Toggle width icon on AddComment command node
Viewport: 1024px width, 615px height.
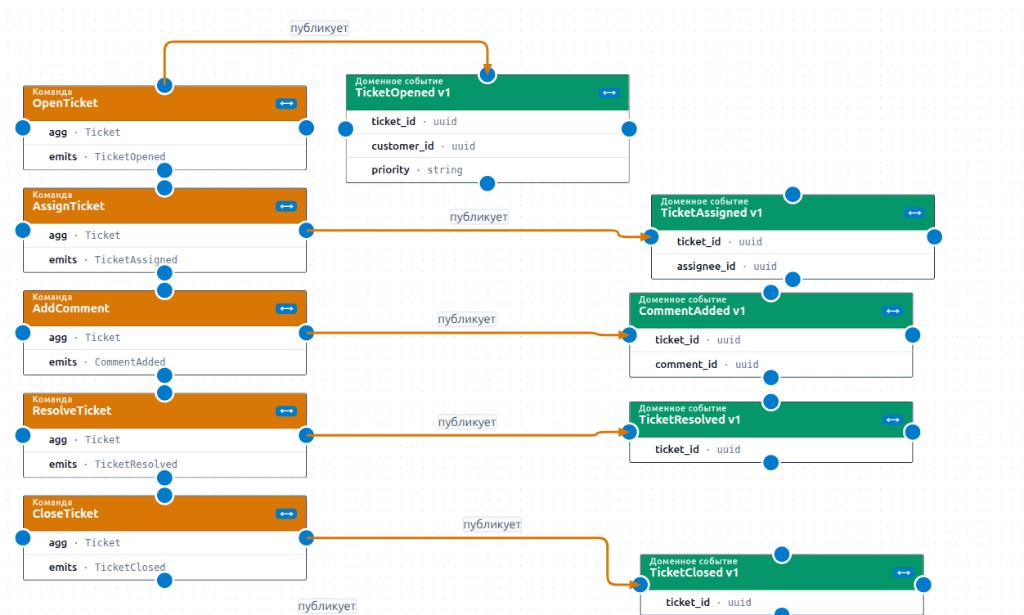286,309
